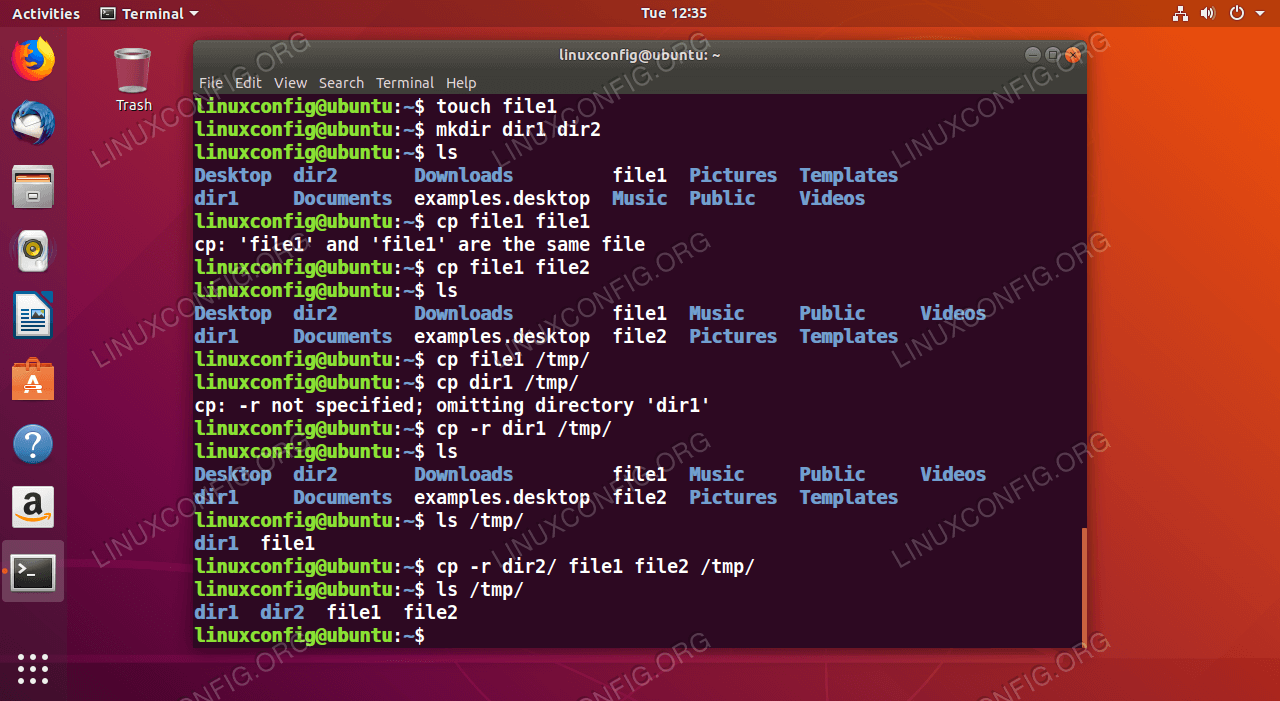
Task: Expand the Terminal app menu dropdown
Action: 149,14
